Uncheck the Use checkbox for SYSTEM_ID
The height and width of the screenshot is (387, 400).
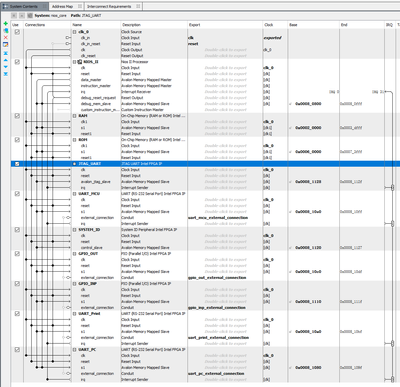(17, 230)
